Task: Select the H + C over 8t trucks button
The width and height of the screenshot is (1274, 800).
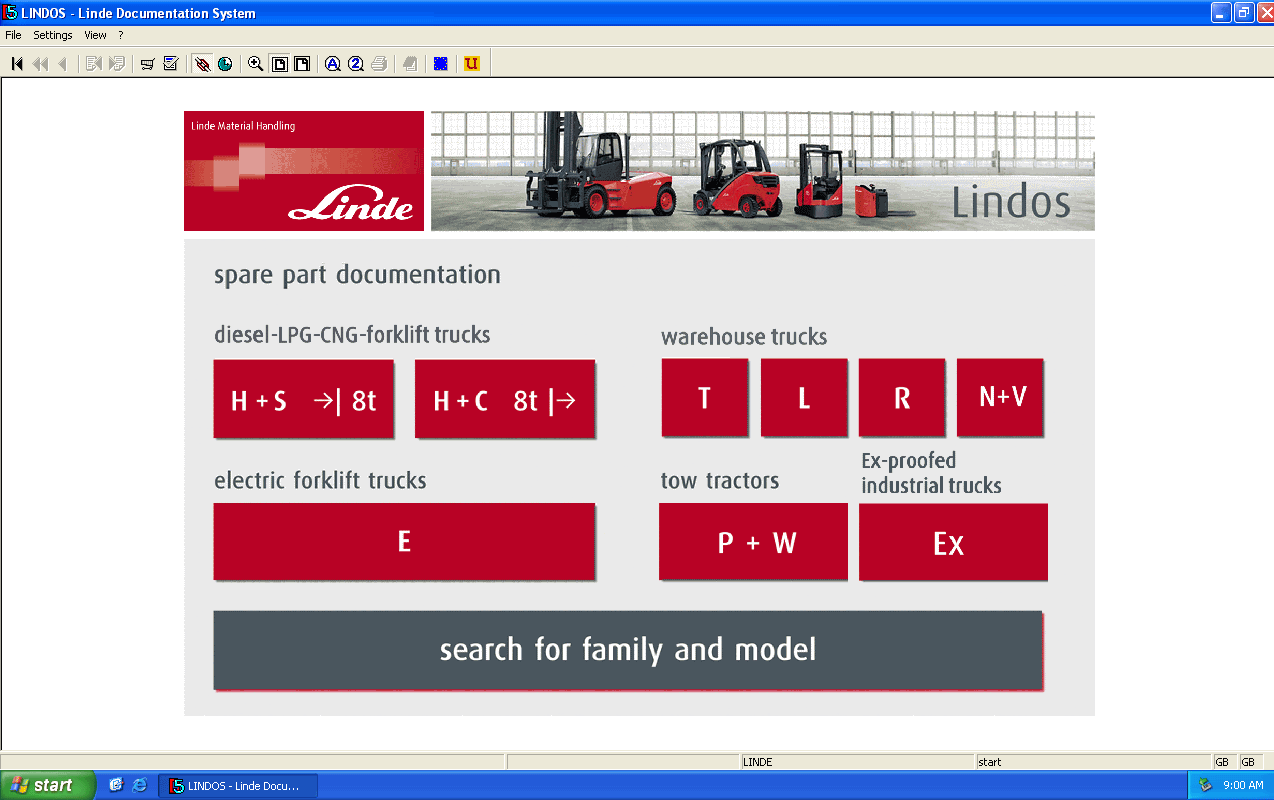Action: pos(505,400)
